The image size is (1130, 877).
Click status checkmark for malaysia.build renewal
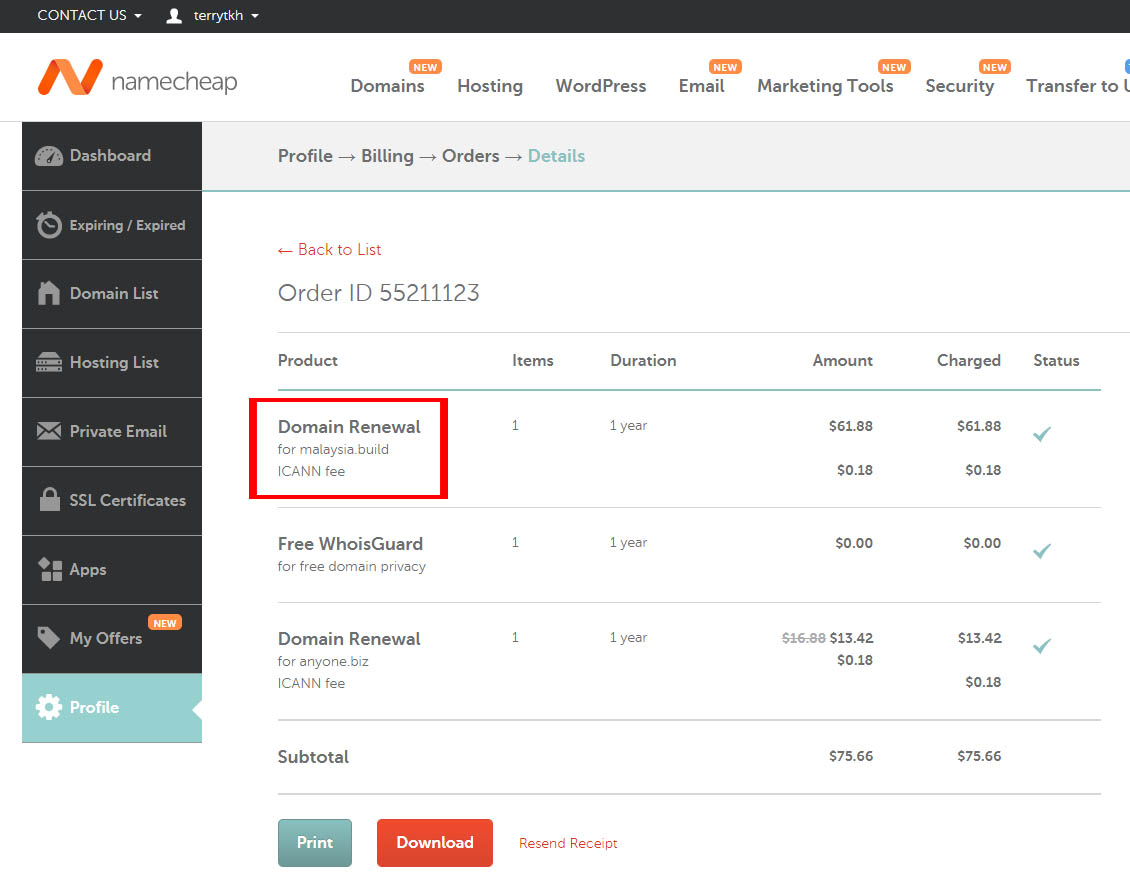[1042, 434]
